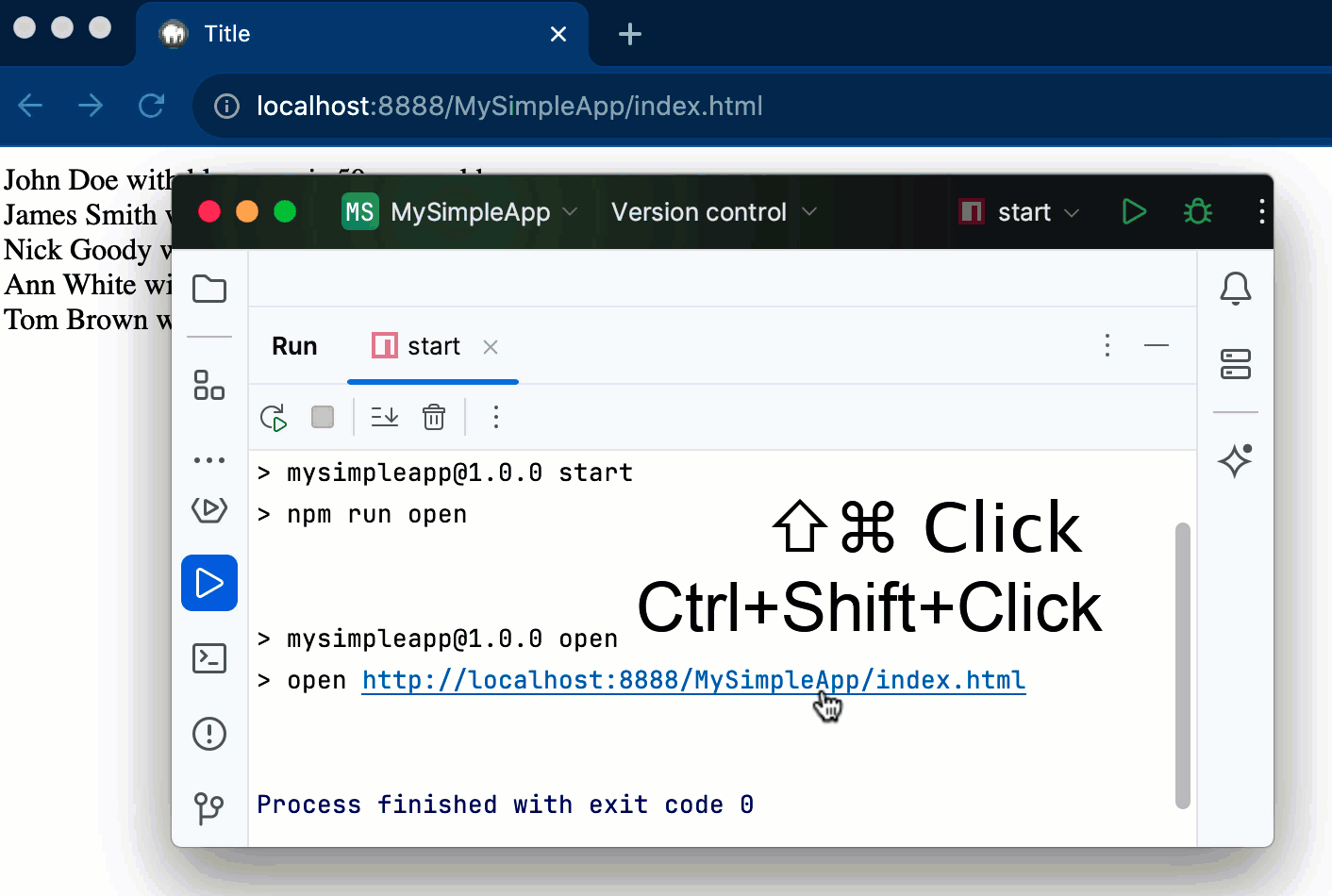Open the AI Assistant sparkle icon

coord(1235,461)
